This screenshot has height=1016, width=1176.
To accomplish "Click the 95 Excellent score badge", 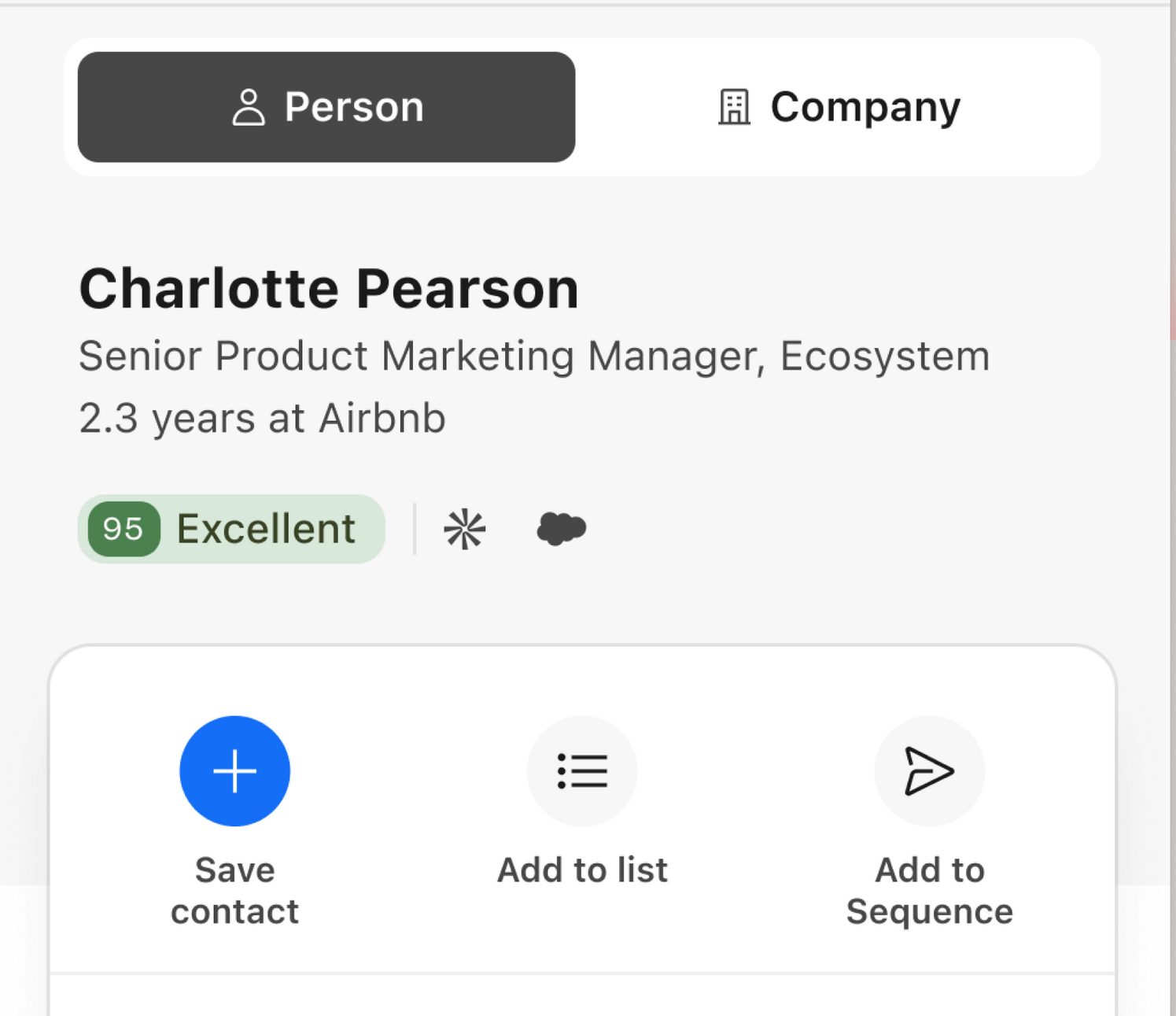I will coord(231,529).
